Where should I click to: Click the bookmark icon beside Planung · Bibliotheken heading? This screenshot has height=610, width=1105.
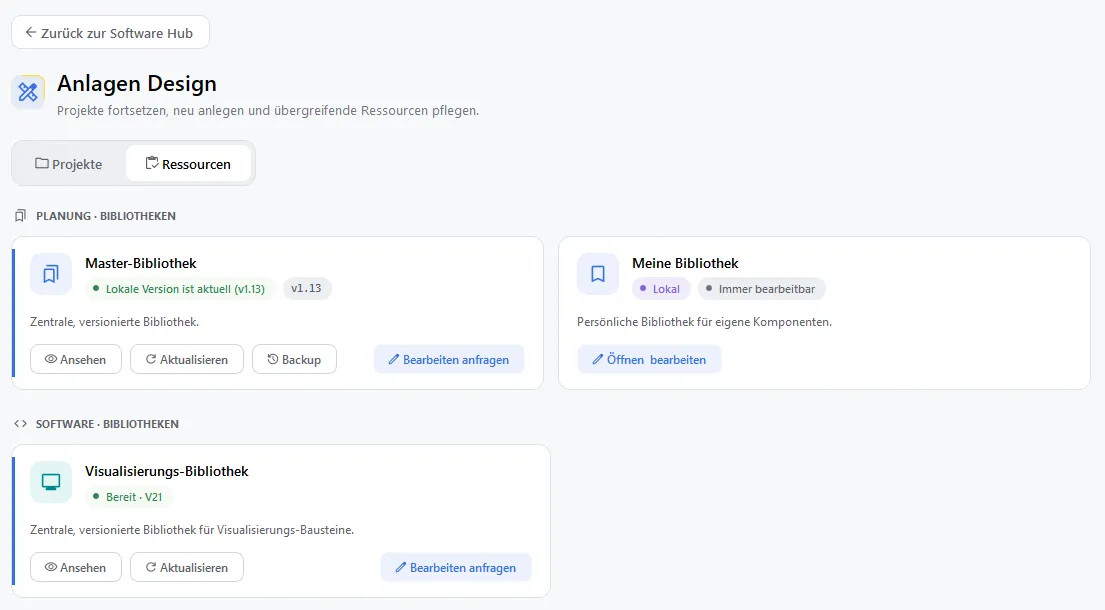click(x=20, y=216)
